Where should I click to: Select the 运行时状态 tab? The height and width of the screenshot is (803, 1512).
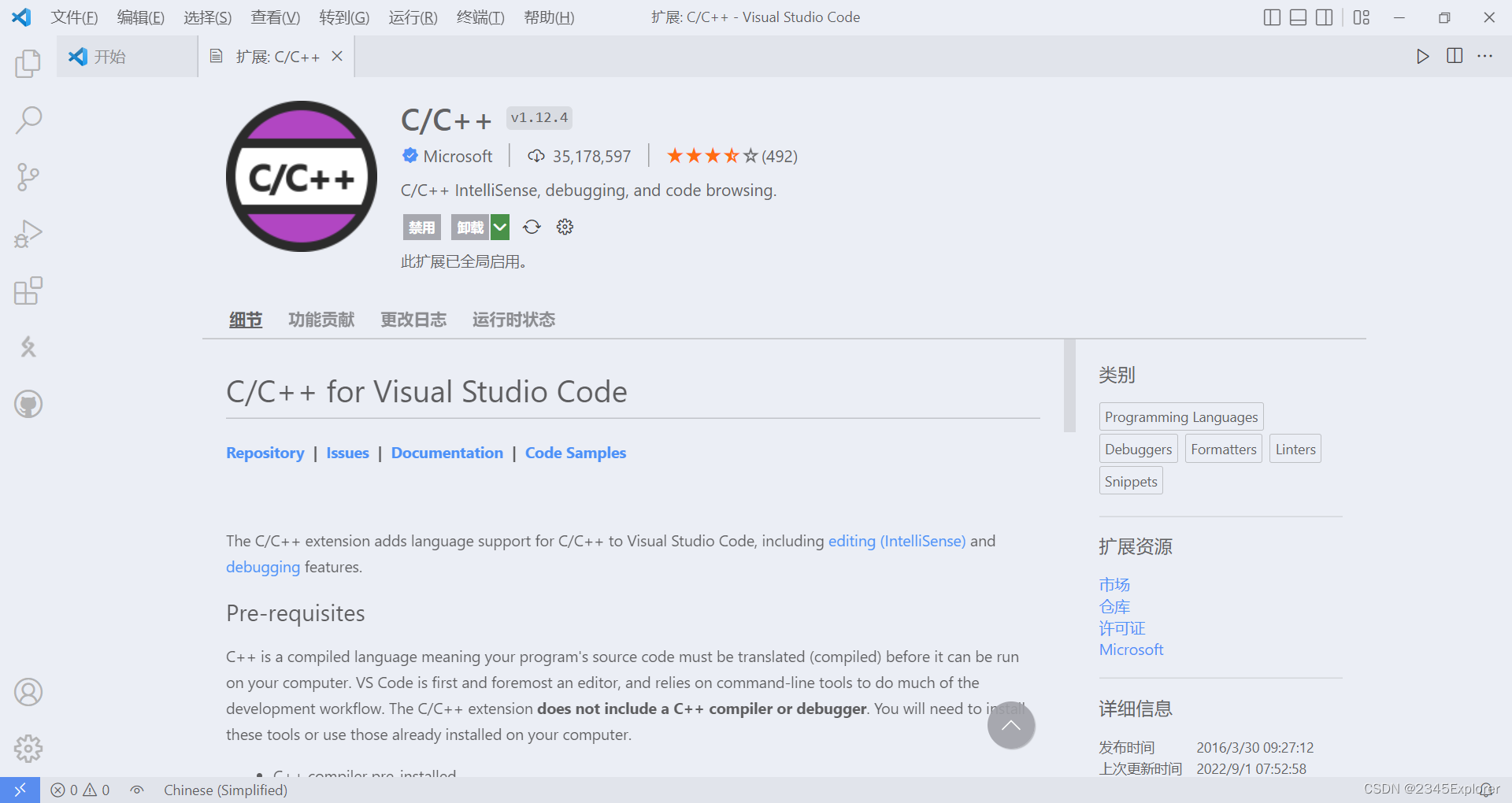point(513,320)
